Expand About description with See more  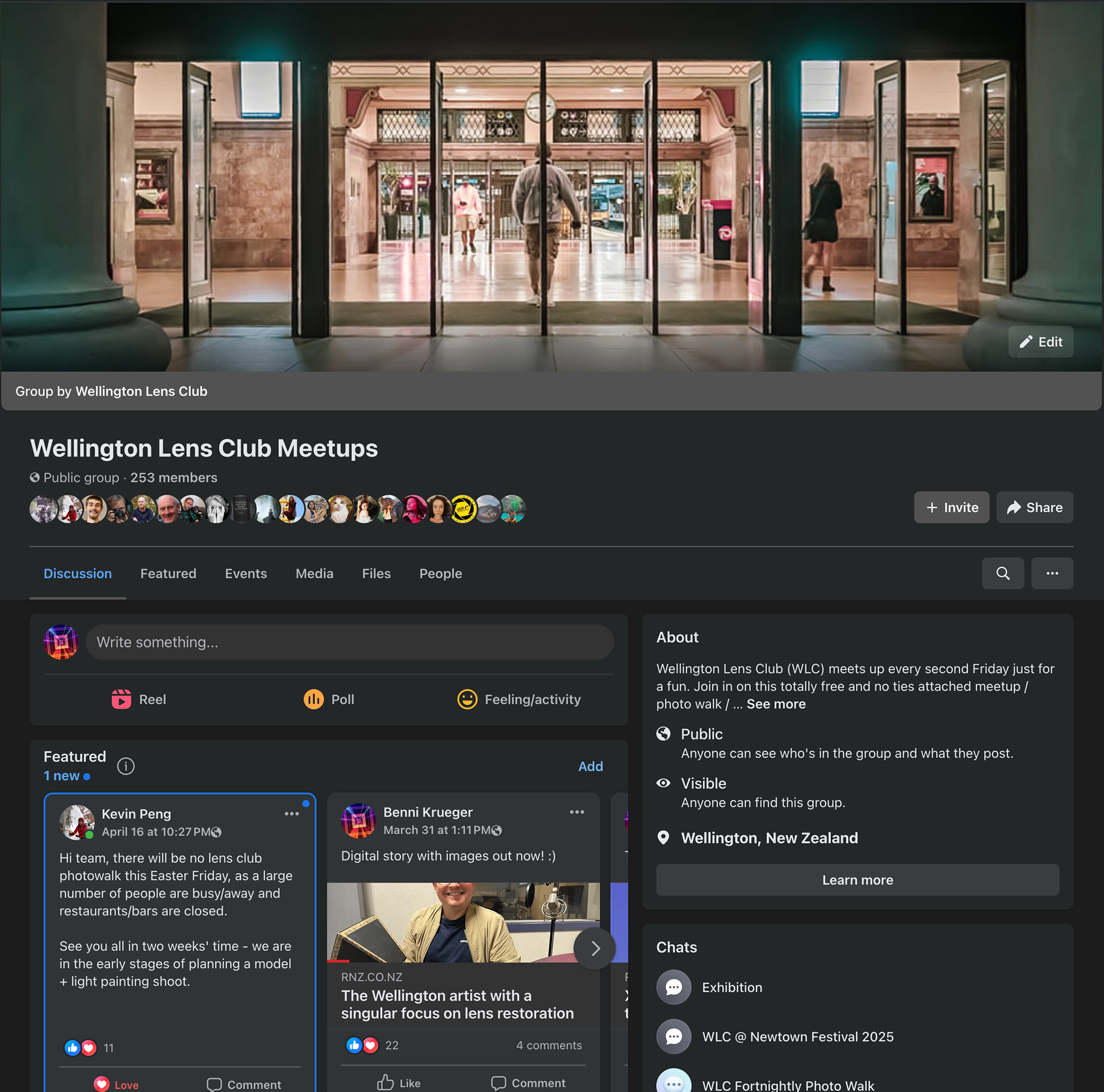[776, 704]
